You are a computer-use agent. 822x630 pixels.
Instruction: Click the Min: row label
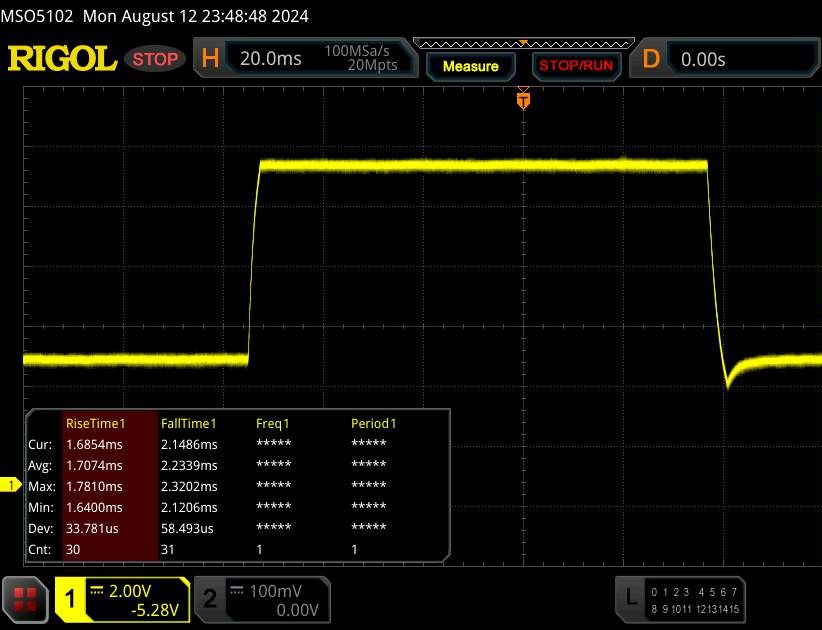pyautogui.click(x=41, y=507)
